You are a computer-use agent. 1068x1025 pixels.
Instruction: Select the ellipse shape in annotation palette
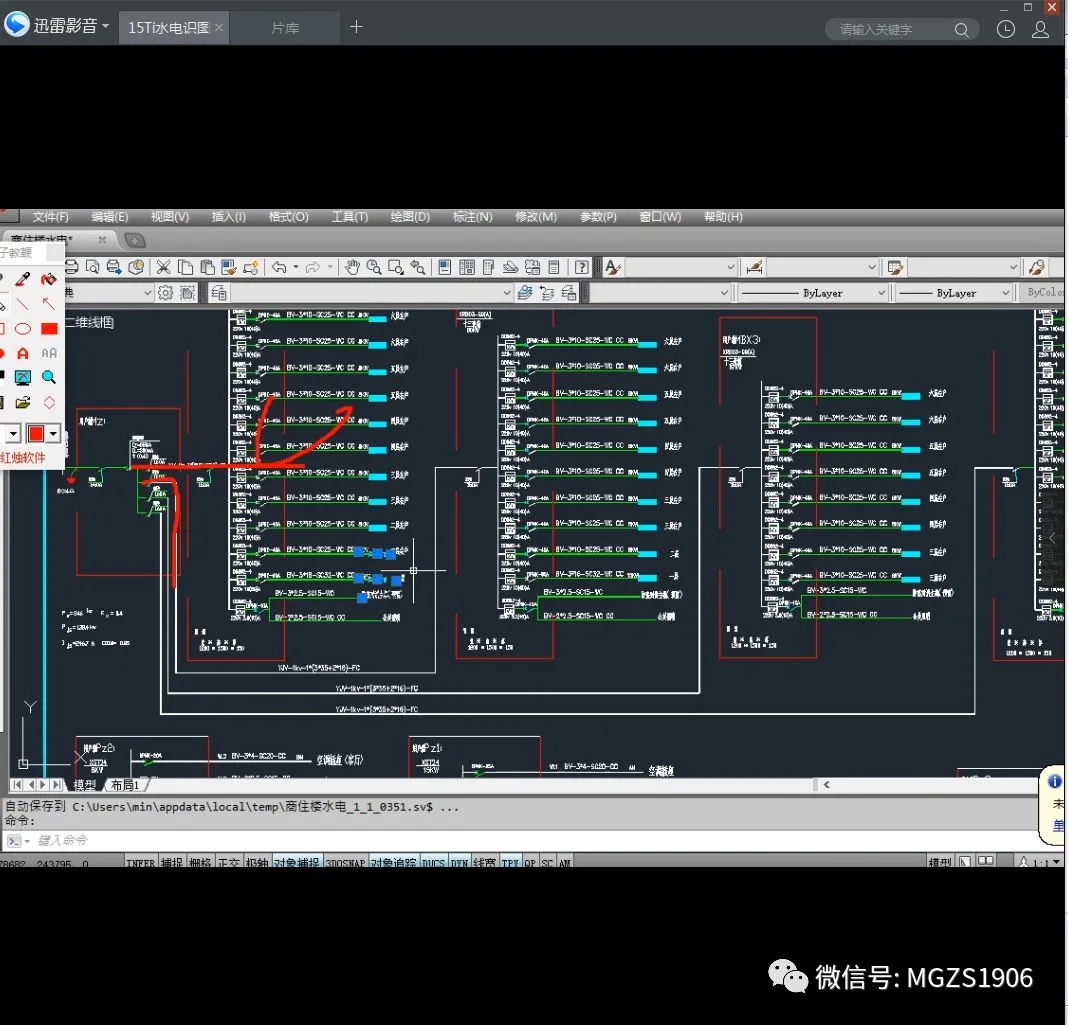[22, 329]
